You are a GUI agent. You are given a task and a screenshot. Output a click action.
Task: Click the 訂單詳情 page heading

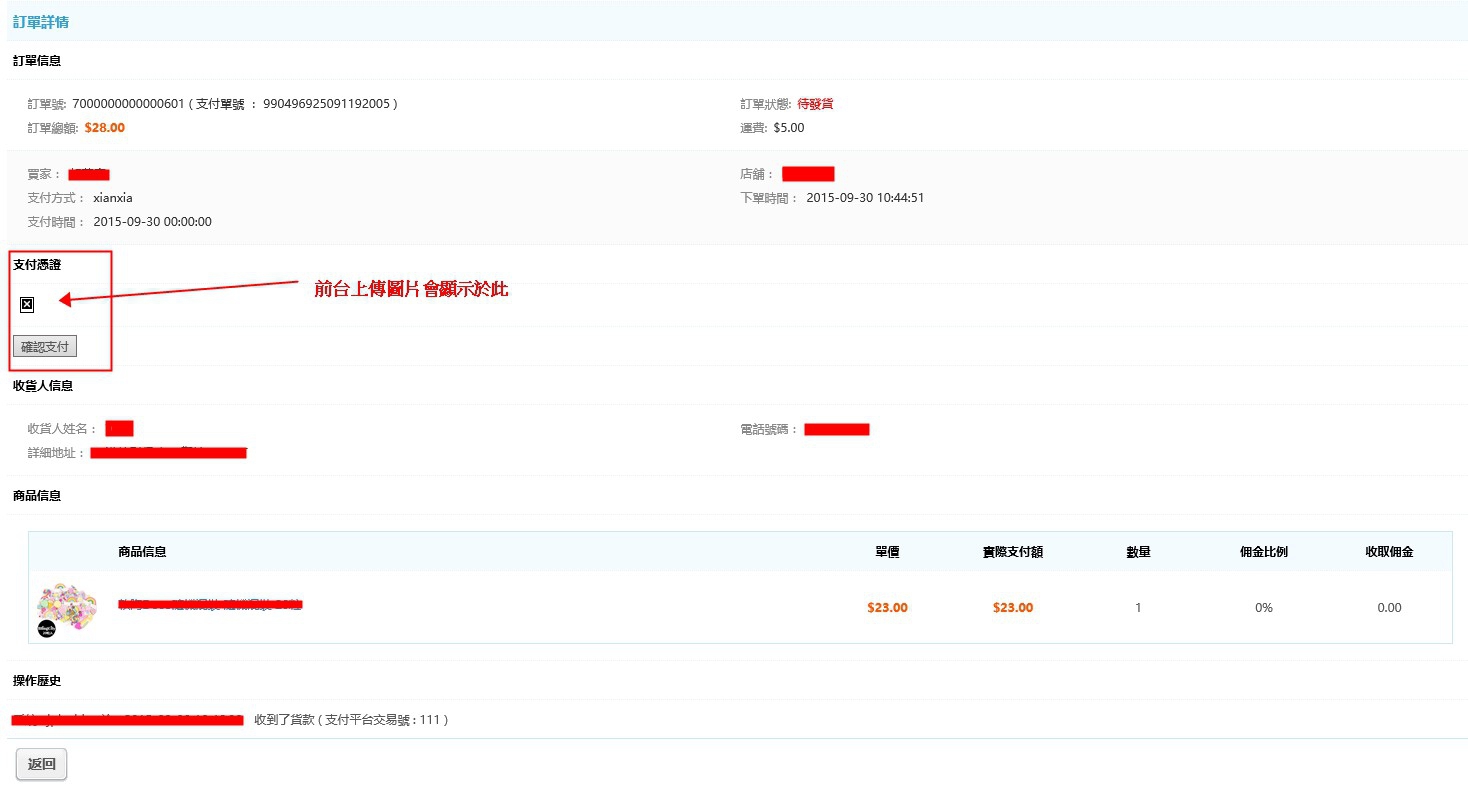pos(41,22)
